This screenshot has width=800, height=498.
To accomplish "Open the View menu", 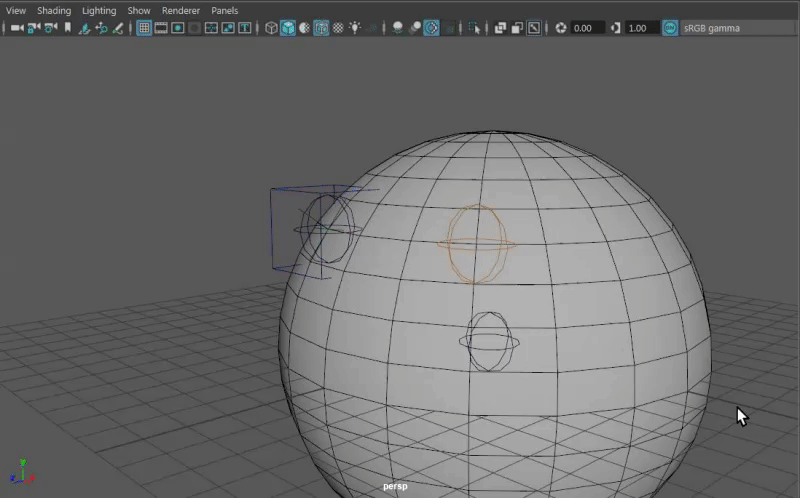I will 16,10.
